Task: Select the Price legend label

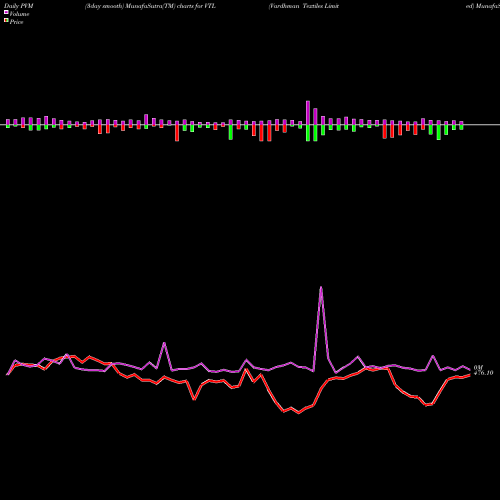Action: pyautogui.click(x=16, y=22)
